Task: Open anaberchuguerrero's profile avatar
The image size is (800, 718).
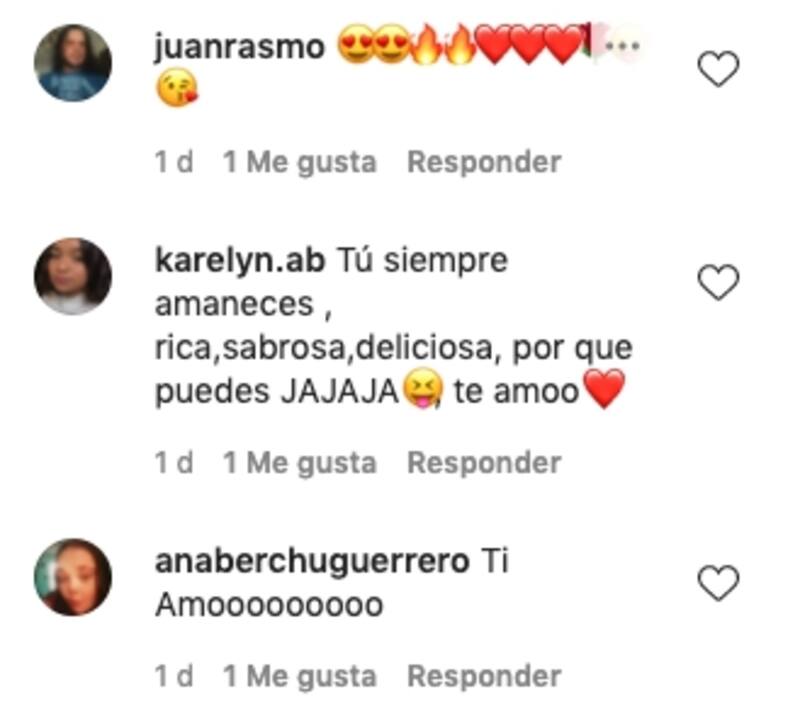Action: [x=72, y=577]
